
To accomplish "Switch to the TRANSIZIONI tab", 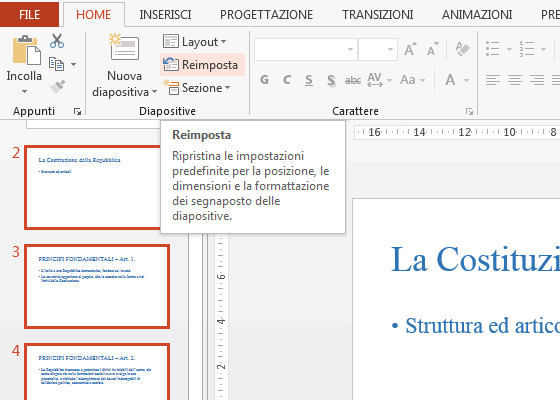I will pos(378,15).
